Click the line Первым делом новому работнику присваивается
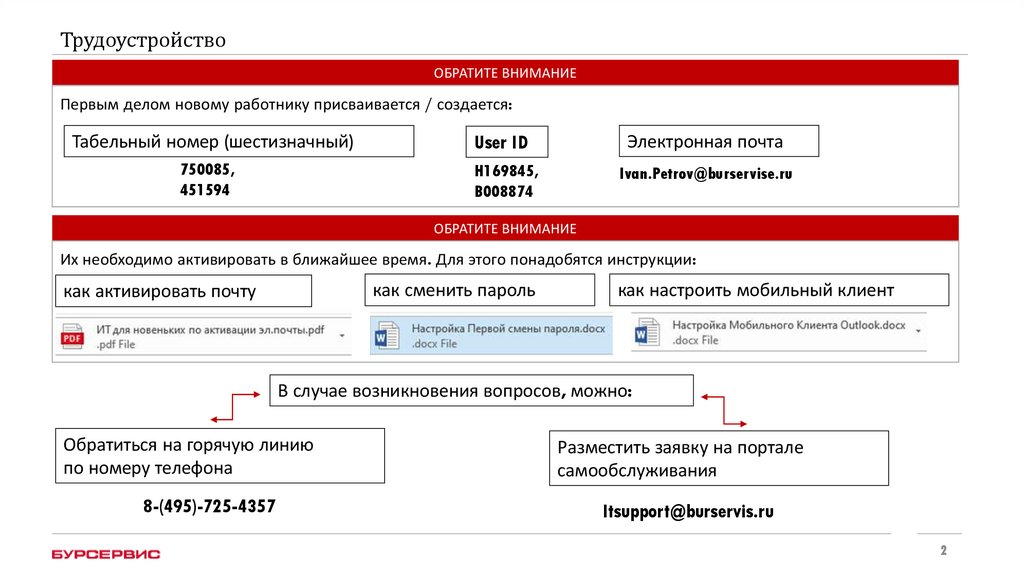Image resolution: width=1024 pixels, height=574 pixels. pyautogui.click(x=286, y=104)
